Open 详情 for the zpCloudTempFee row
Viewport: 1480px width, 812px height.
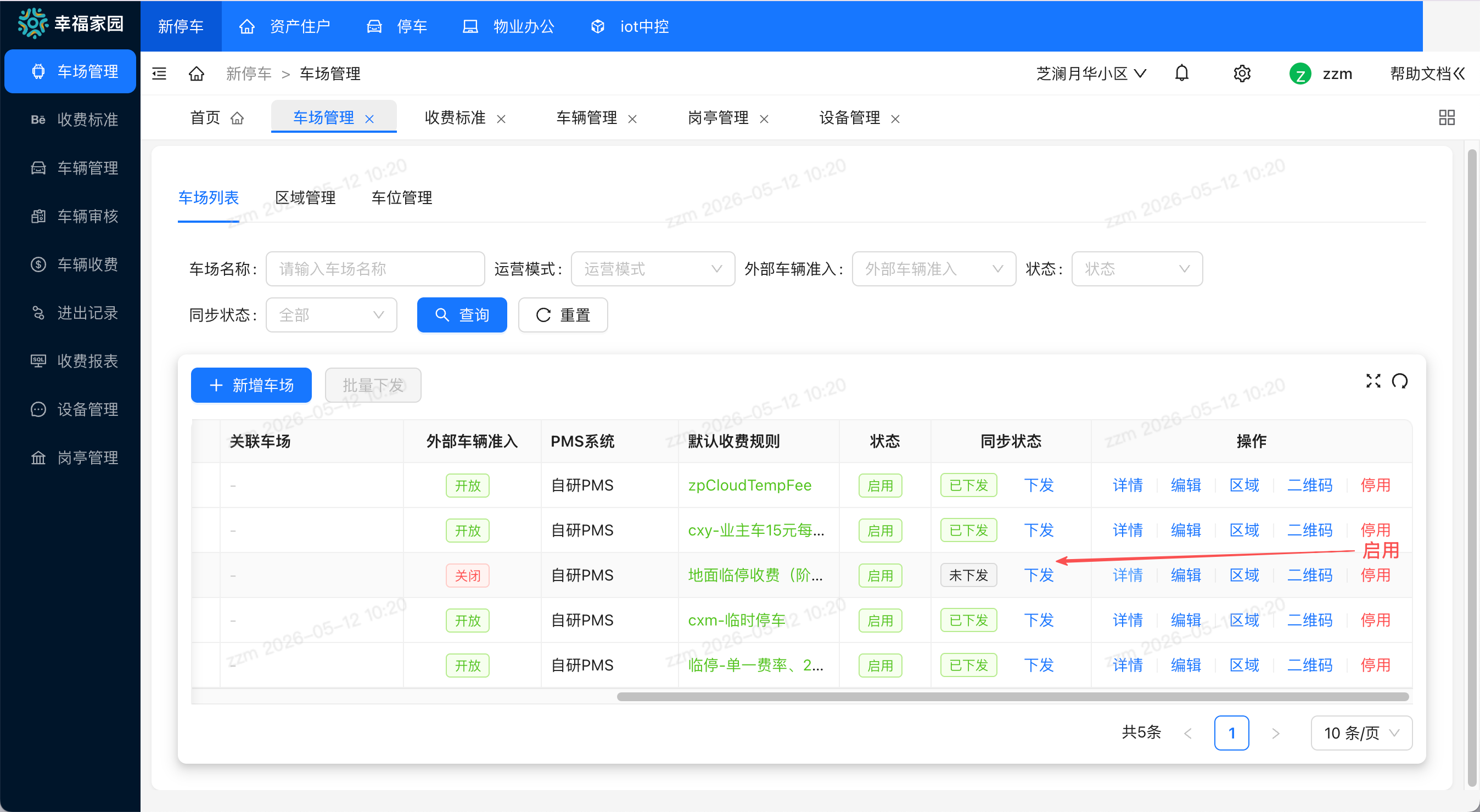click(x=1127, y=485)
